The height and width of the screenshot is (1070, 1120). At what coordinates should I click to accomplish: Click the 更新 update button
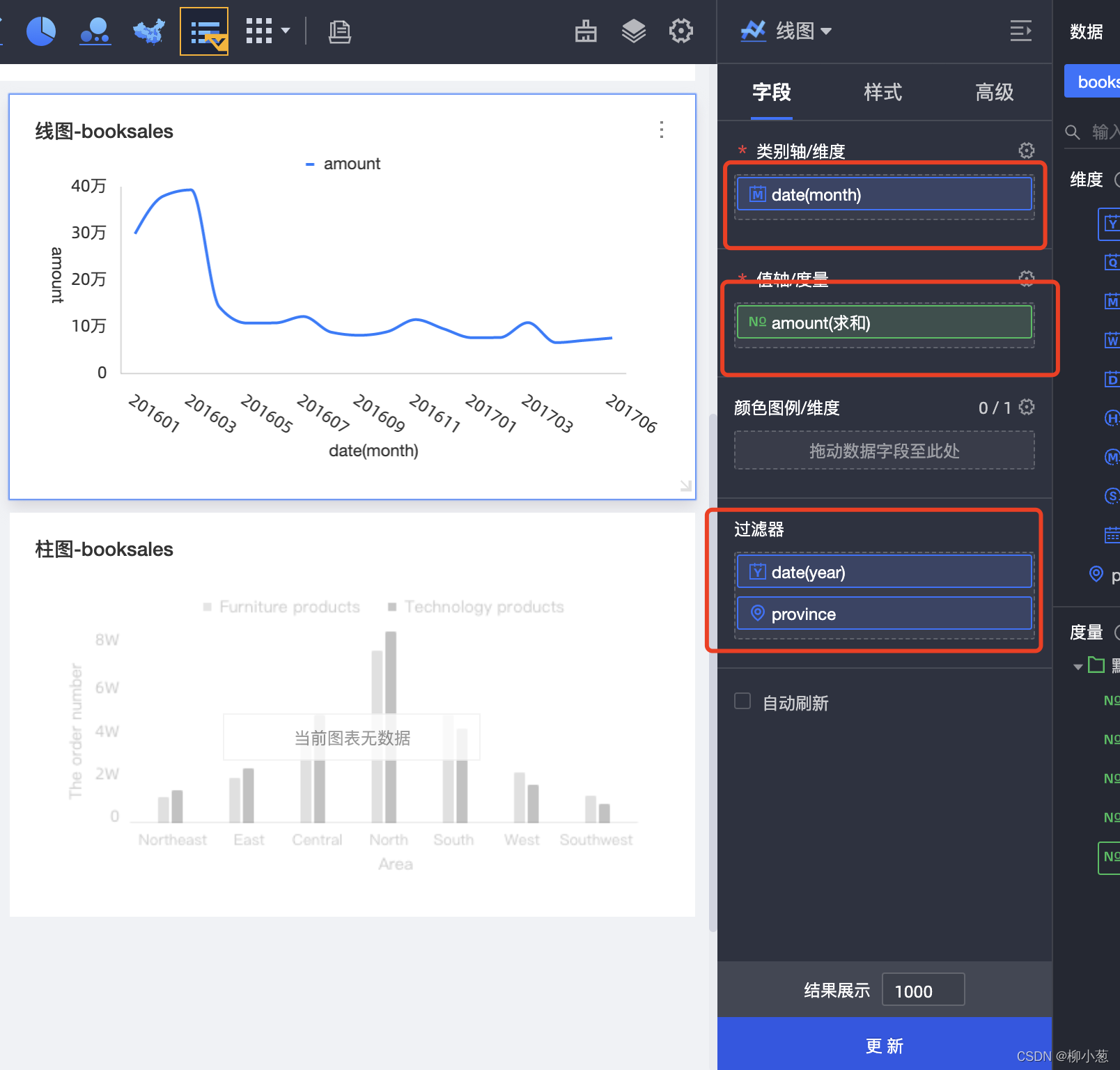[885, 1044]
